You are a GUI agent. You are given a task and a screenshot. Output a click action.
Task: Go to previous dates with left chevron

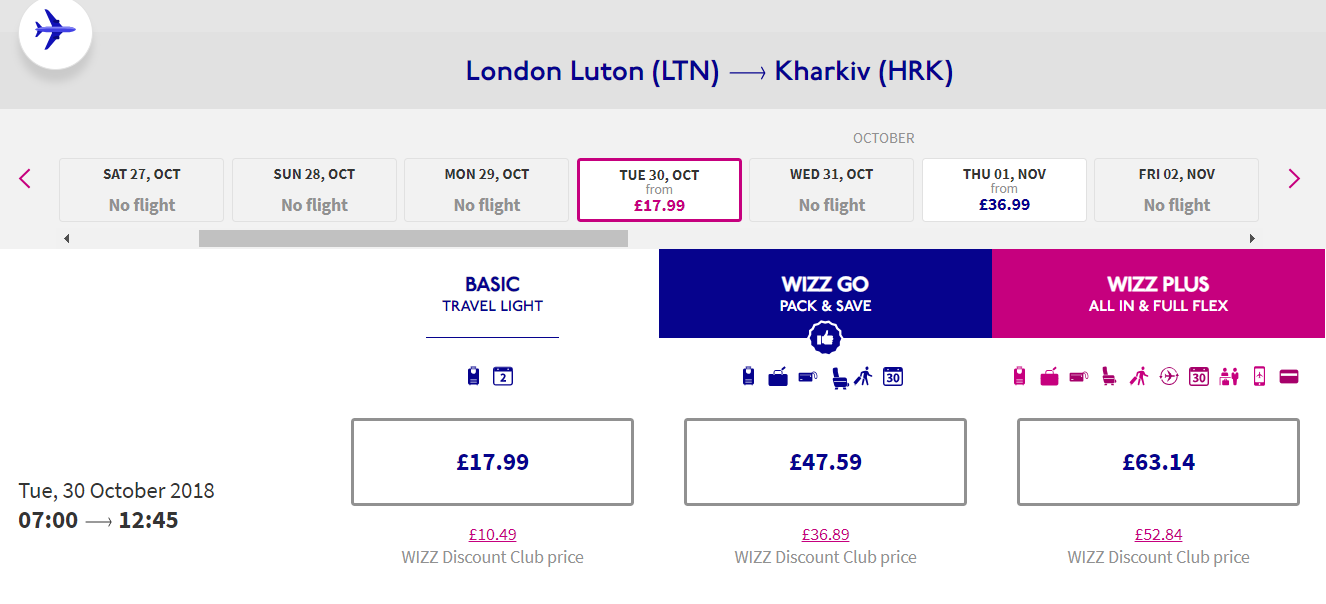click(x=25, y=179)
